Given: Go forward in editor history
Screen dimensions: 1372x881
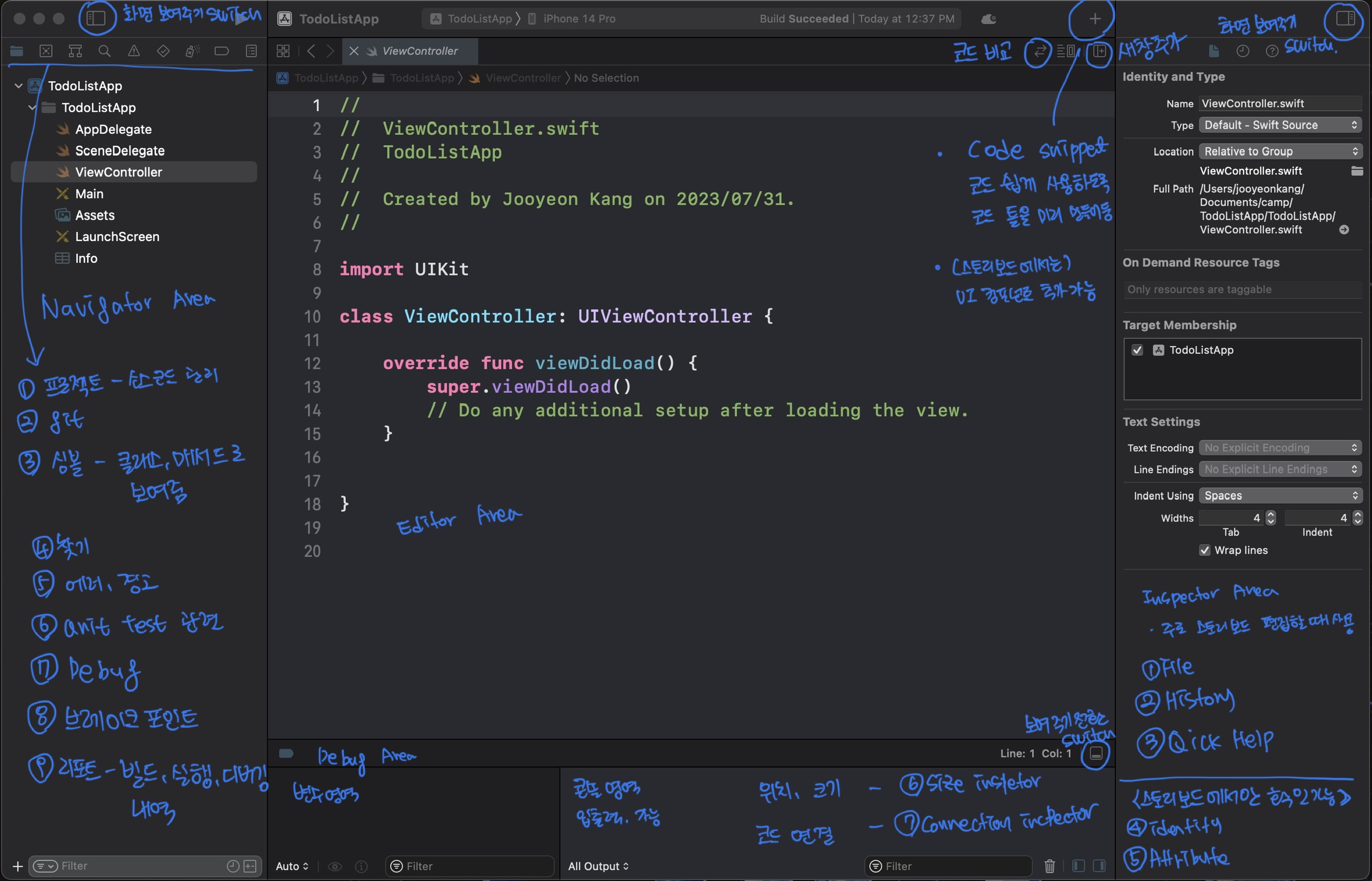Looking at the screenshot, I should coord(330,51).
